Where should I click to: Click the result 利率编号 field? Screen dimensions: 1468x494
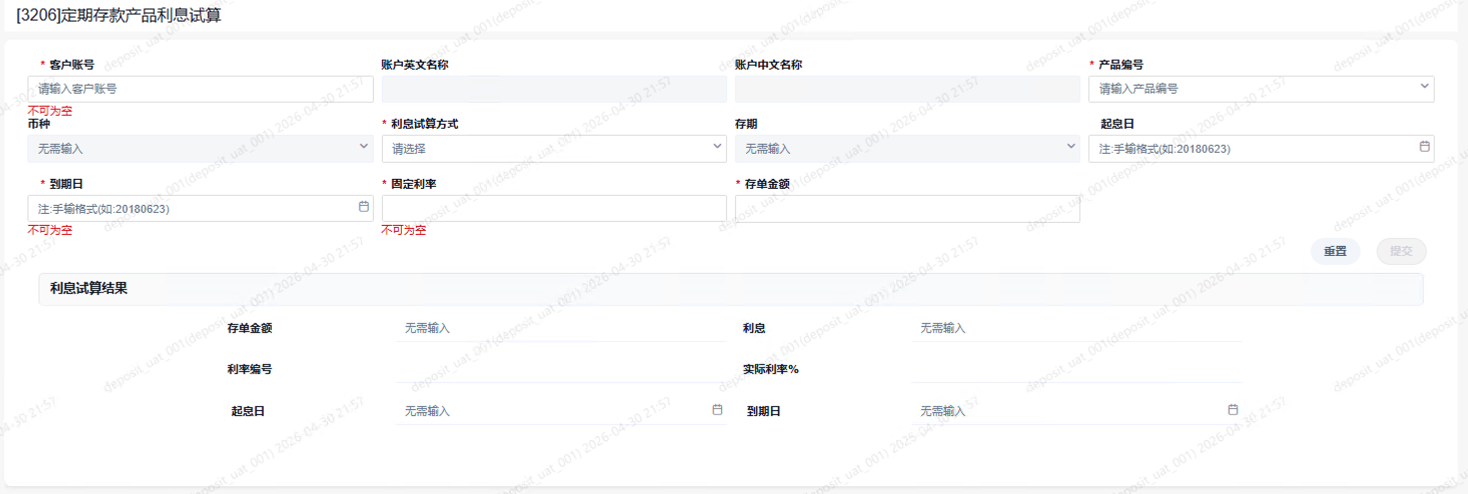coord(561,369)
